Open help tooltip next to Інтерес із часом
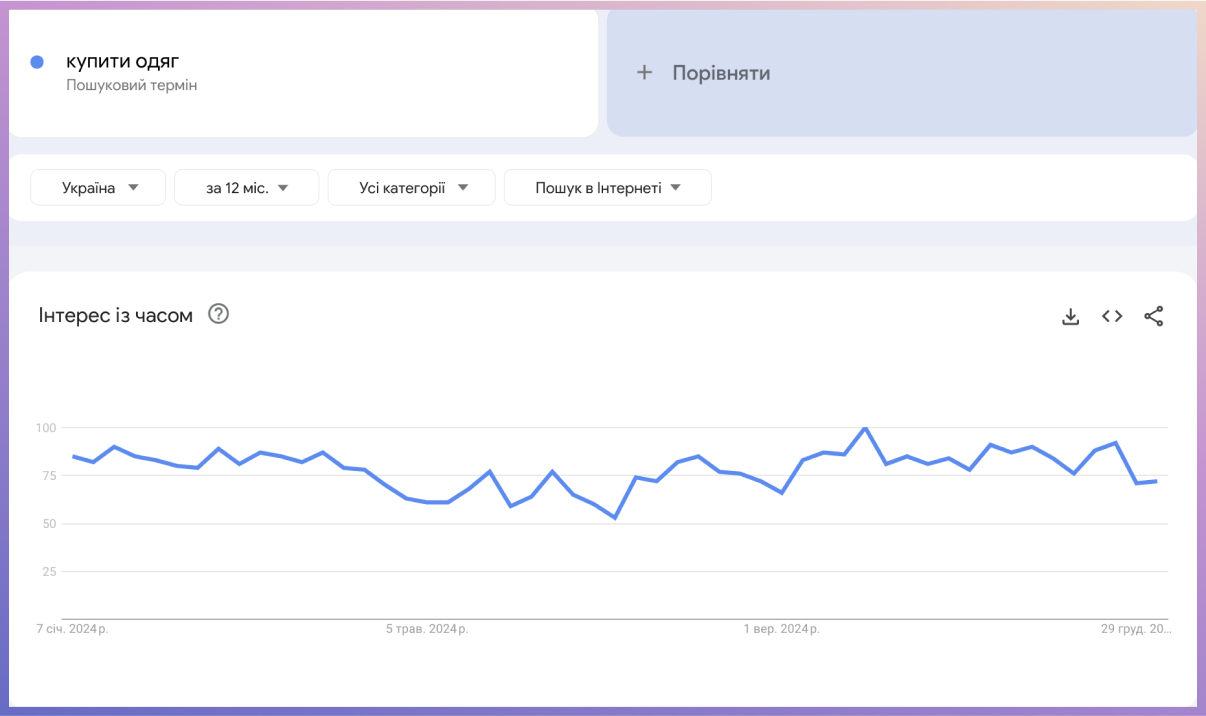The height and width of the screenshot is (716, 1206). point(218,314)
